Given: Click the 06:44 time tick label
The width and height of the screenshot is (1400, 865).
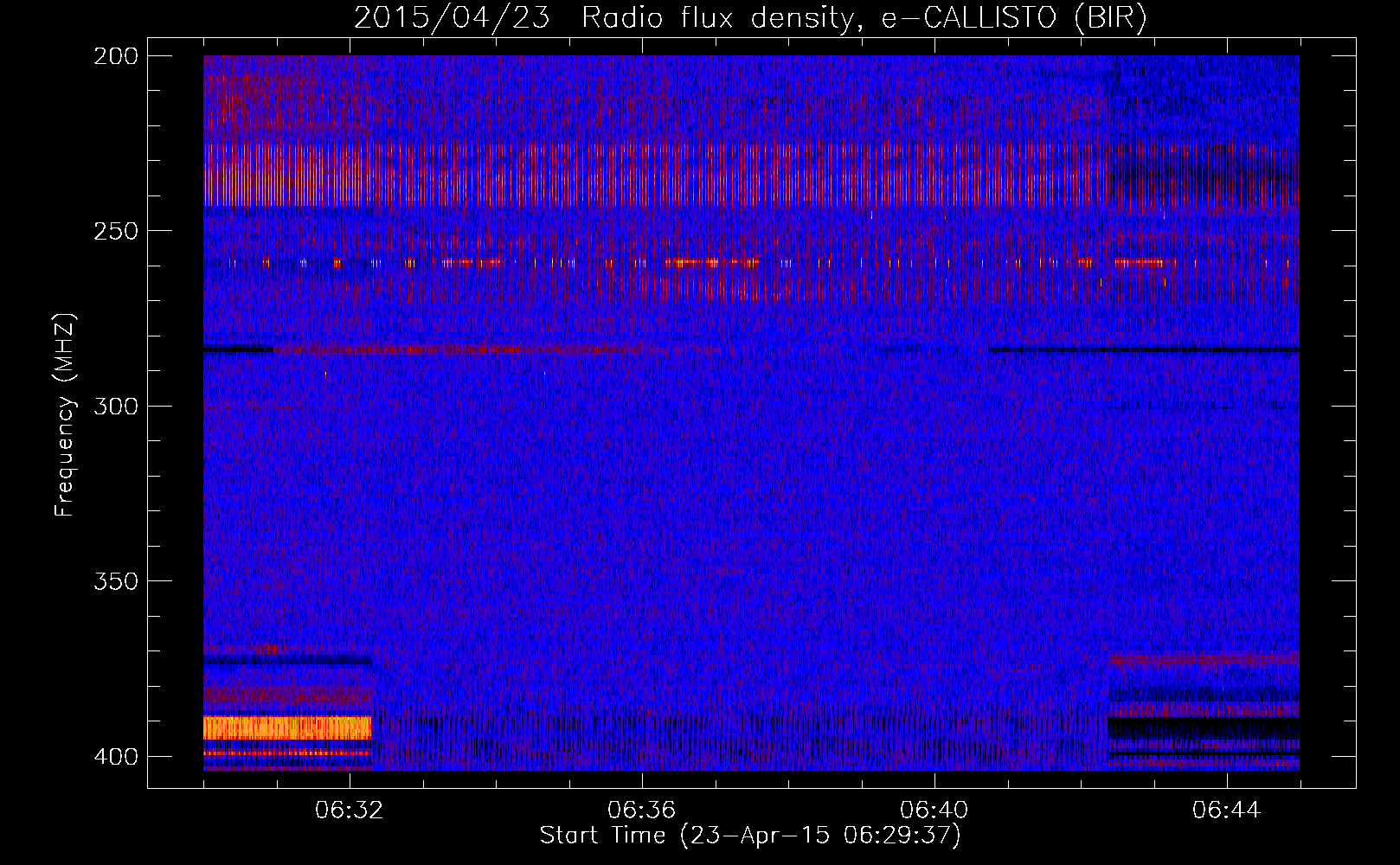Looking at the screenshot, I should tap(1227, 811).
